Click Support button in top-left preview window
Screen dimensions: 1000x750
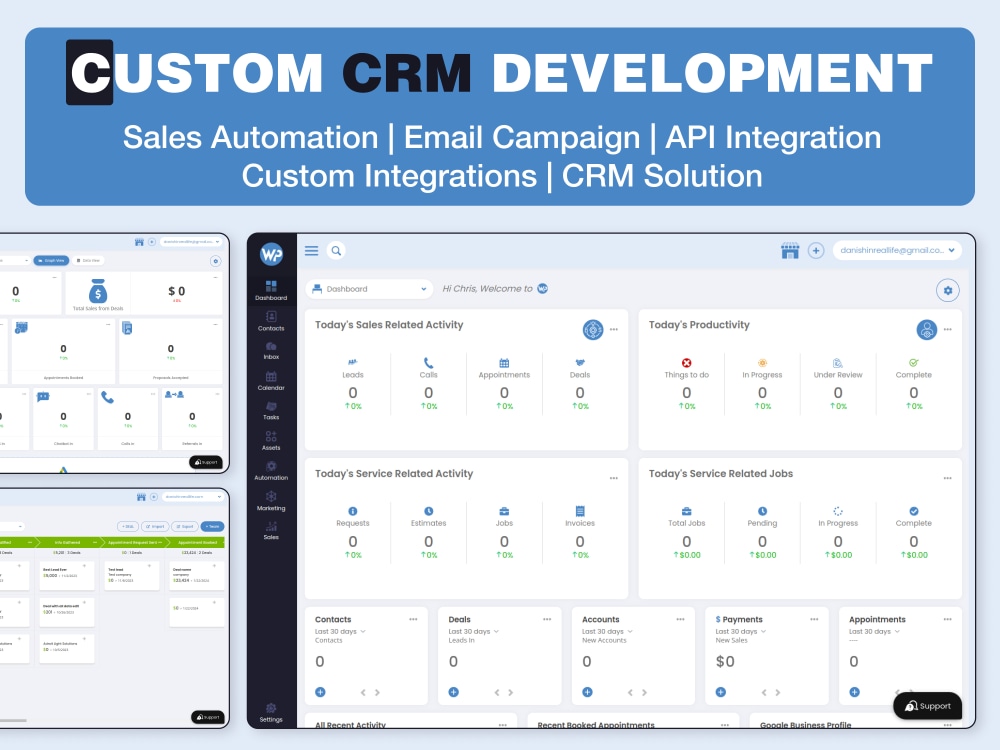[205, 462]
